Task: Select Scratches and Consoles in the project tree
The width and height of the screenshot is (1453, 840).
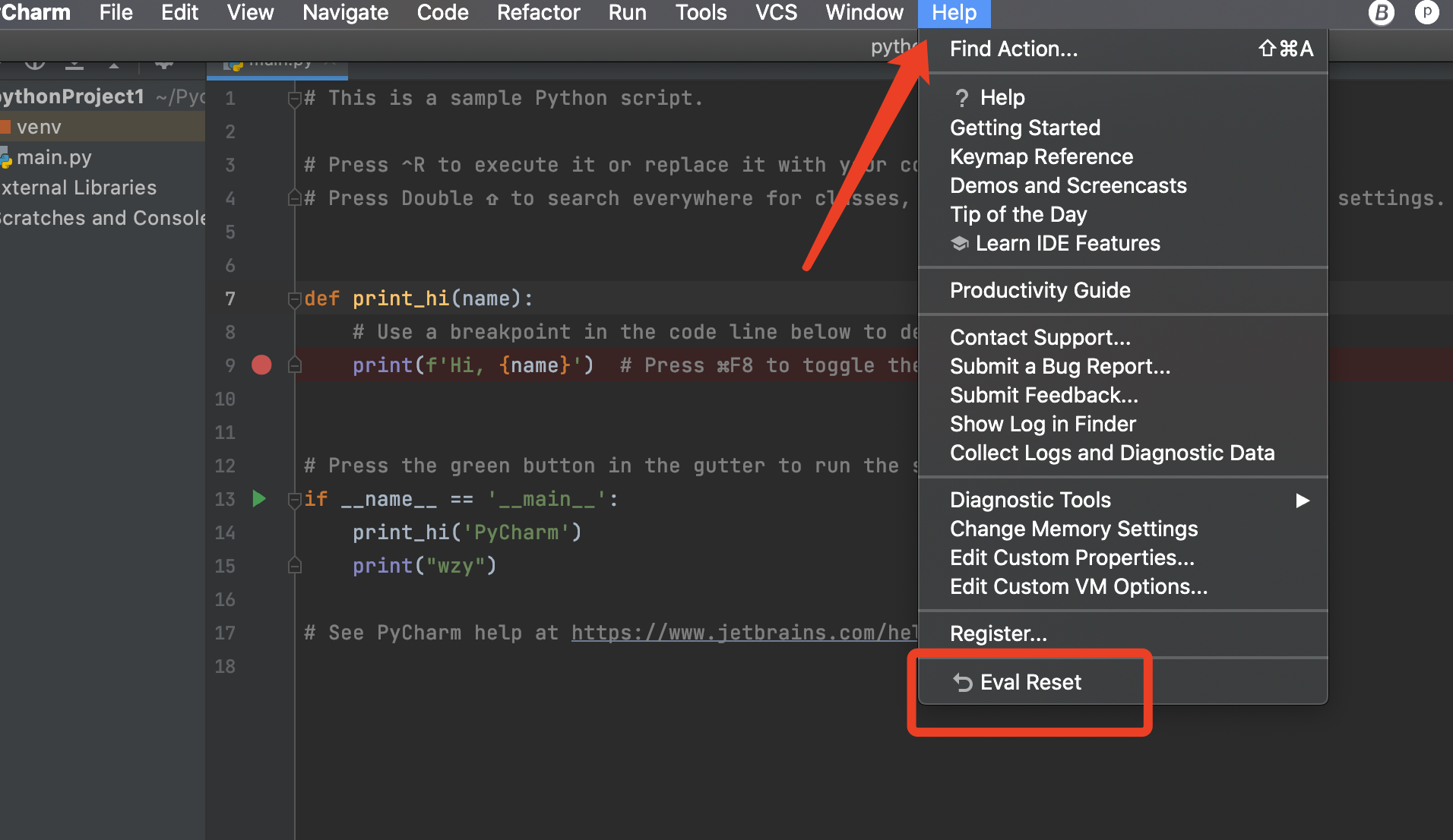Action: [x=103, y=218]
